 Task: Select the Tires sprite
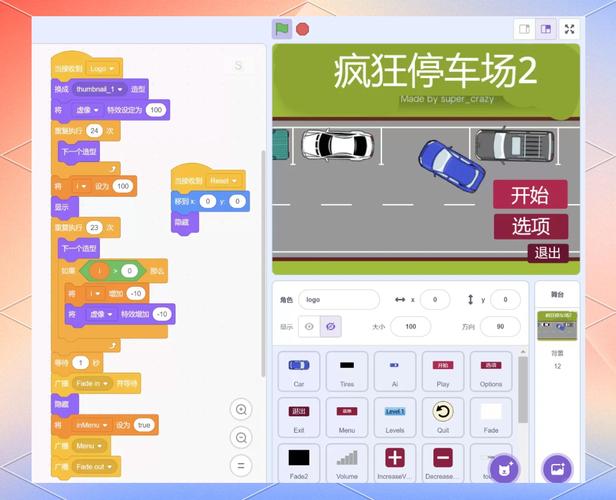tap(347, 372)
